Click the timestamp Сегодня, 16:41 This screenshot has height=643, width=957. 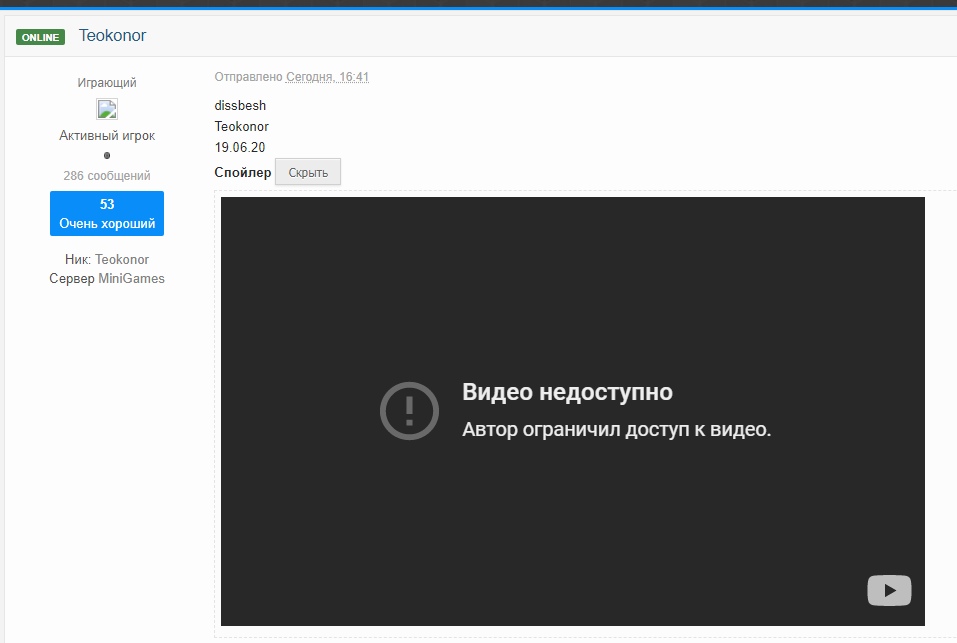click(x=327, y=77)
